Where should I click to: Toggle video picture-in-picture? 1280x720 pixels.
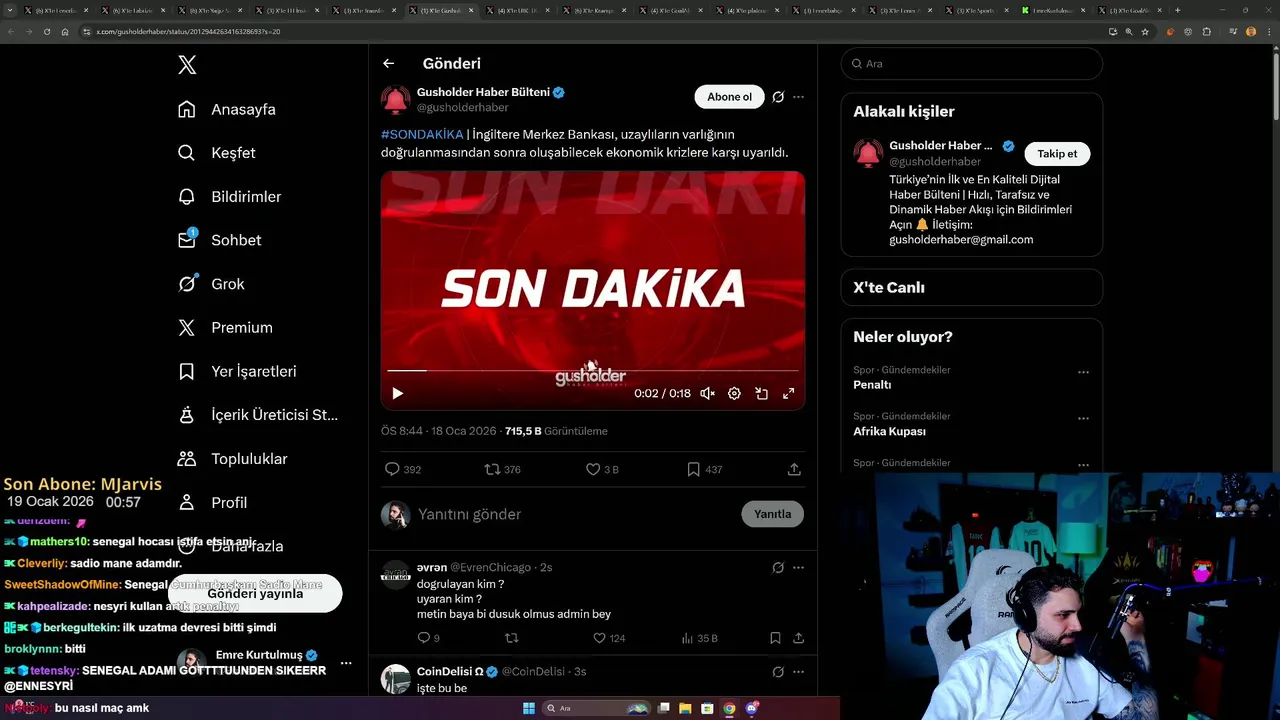761,394
